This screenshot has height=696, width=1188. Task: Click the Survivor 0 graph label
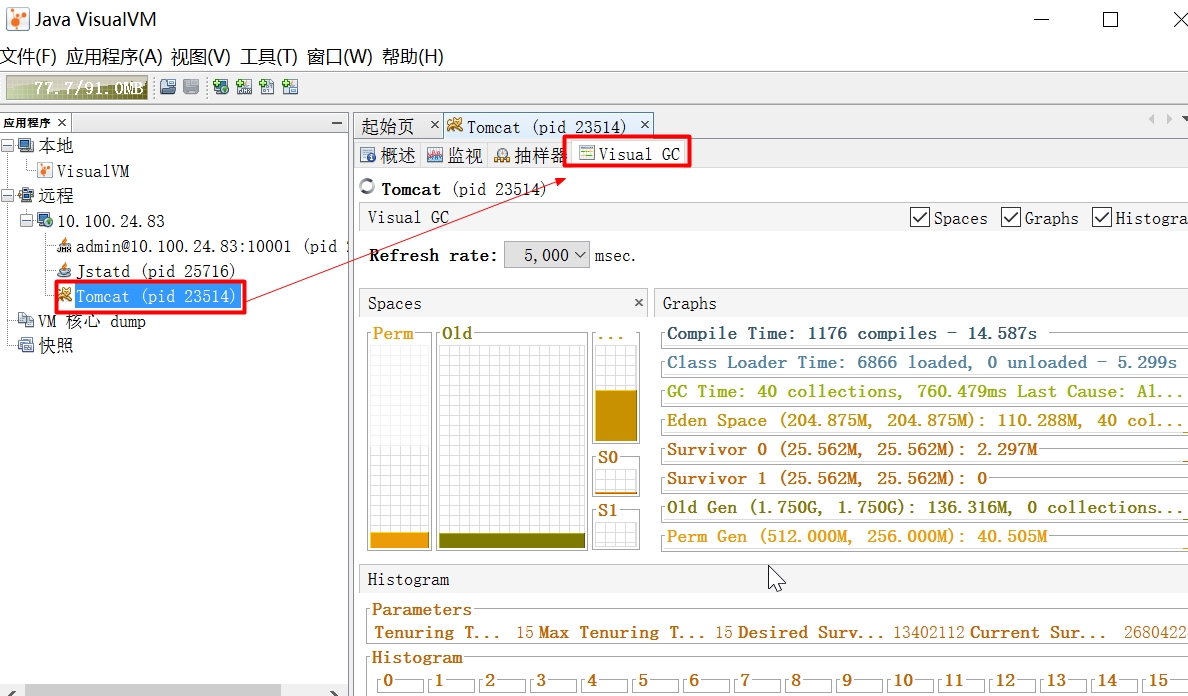coord(852,449)
